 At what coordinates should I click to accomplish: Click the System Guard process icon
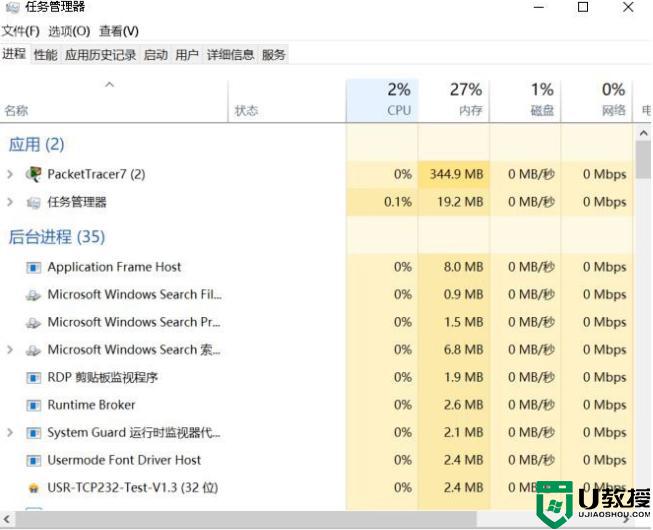click(x=33, y=433)
